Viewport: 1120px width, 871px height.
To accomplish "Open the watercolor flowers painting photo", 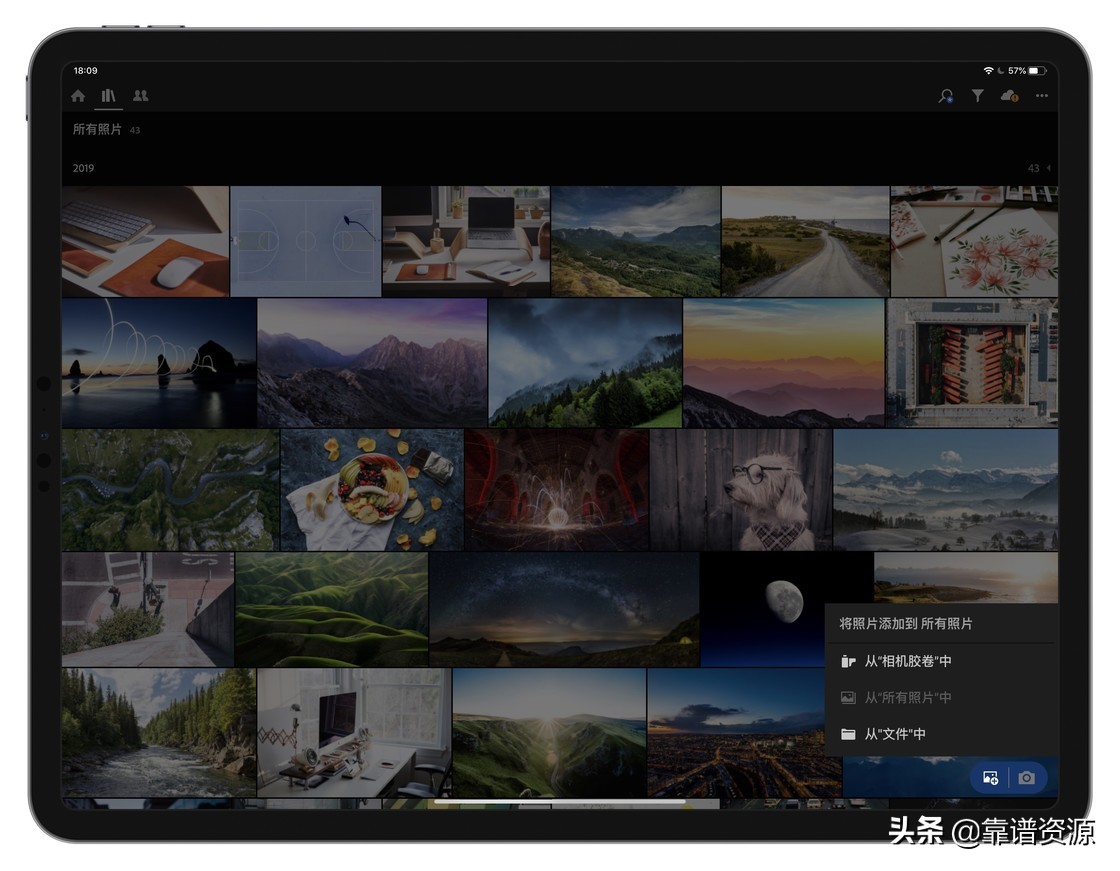I will pos(974,242).
